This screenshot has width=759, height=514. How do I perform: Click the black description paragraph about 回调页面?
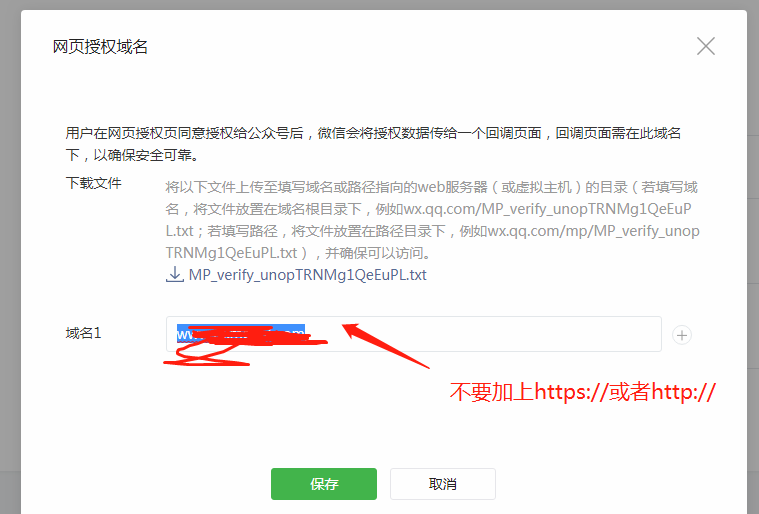point(373,144)
